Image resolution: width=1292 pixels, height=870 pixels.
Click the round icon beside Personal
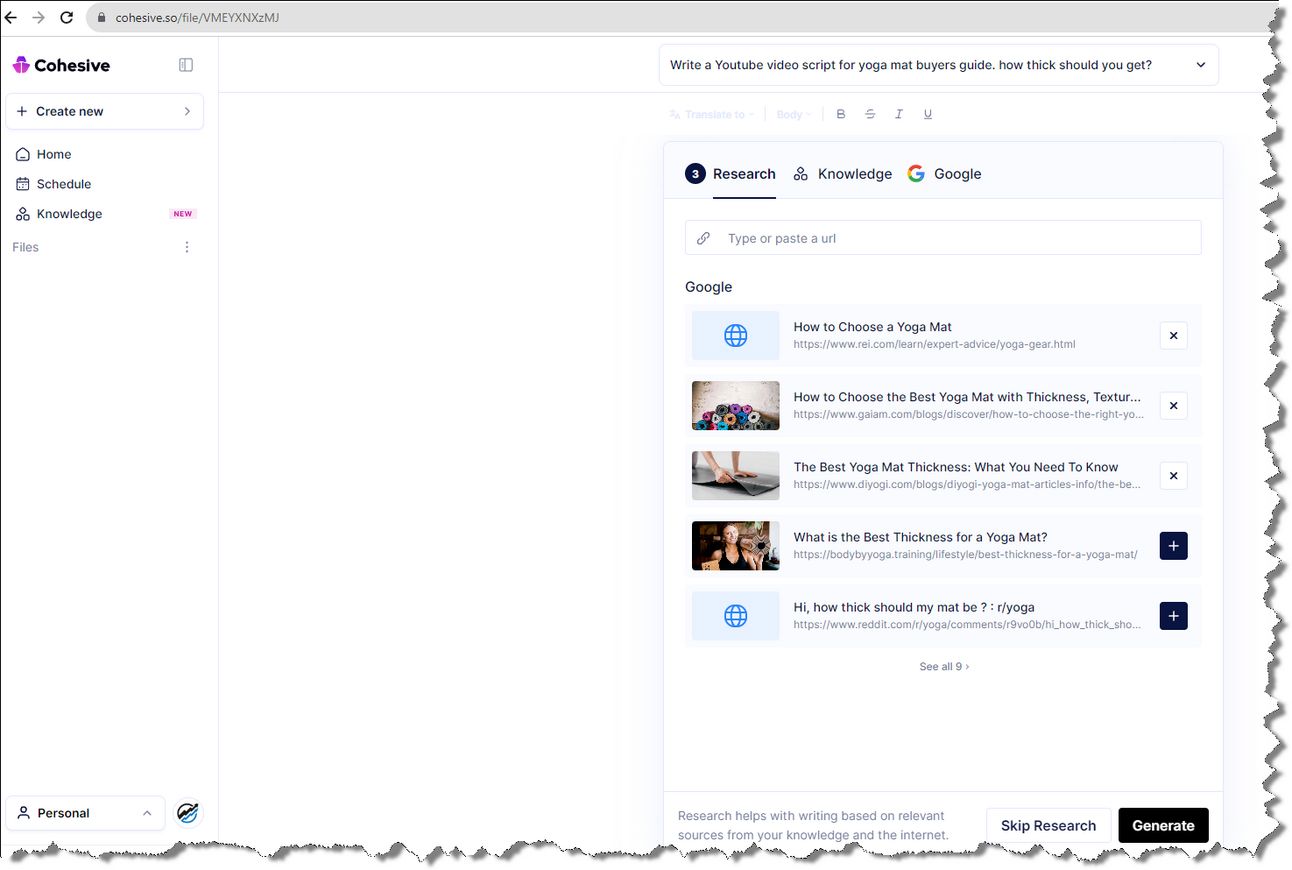(187, 813)
